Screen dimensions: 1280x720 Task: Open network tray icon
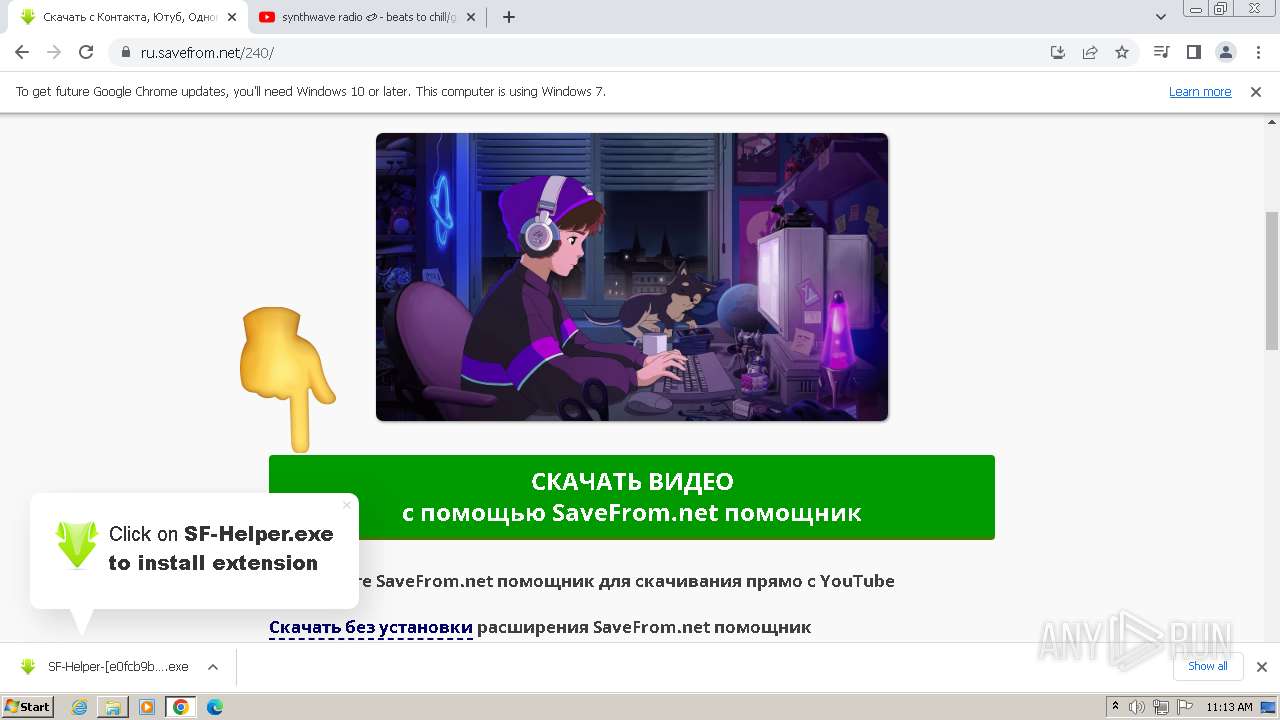pos(1160,707)
